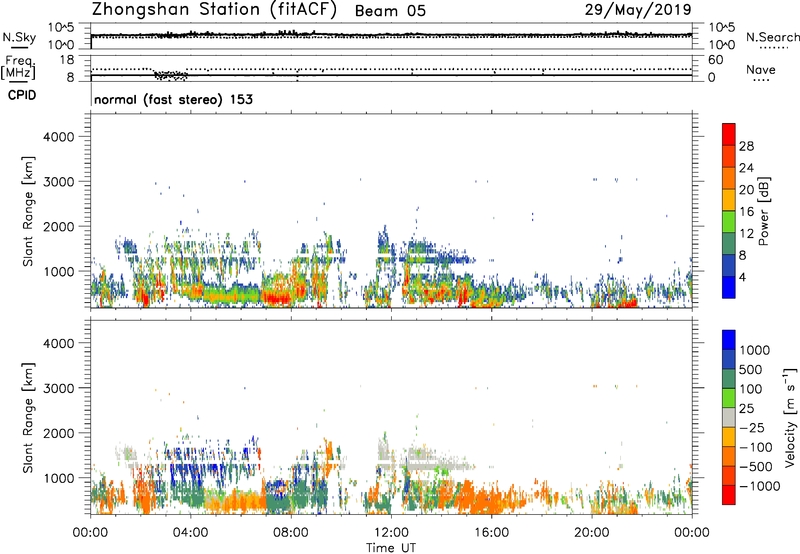Click the 'Freq. [MHz]' axis label
The image size is (800, 554).
tap(19, 67)
